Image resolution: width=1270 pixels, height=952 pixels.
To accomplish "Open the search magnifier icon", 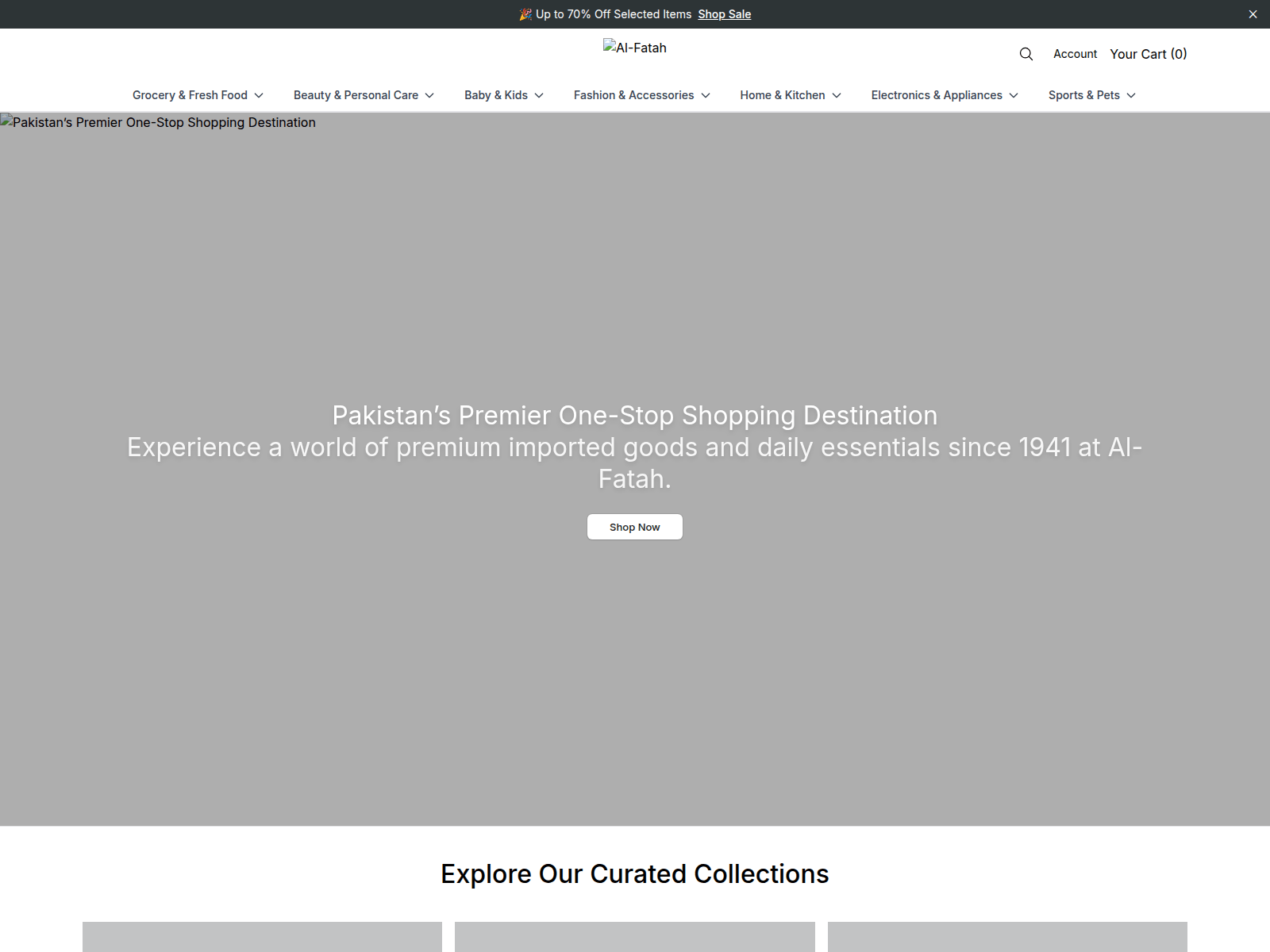I will point(1026,54).
